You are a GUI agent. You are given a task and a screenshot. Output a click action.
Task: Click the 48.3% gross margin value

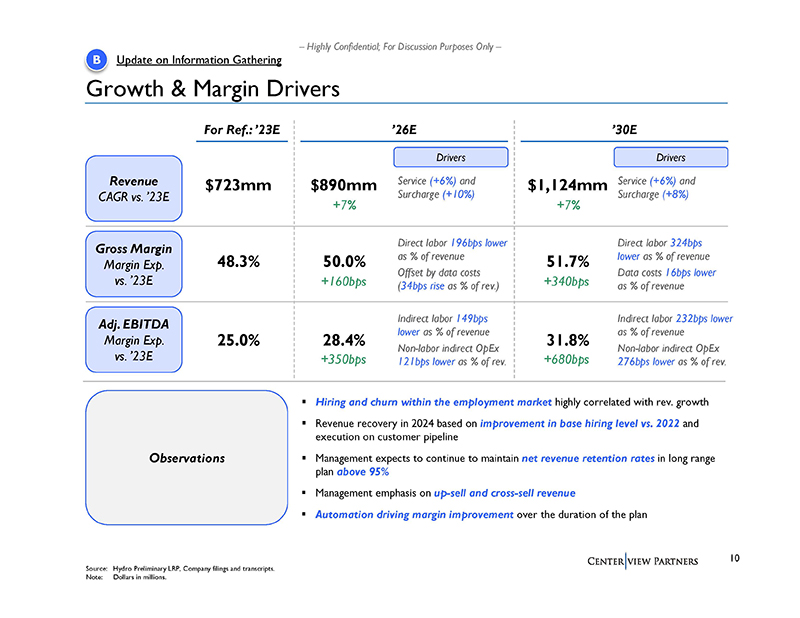(x=240, y=262)
